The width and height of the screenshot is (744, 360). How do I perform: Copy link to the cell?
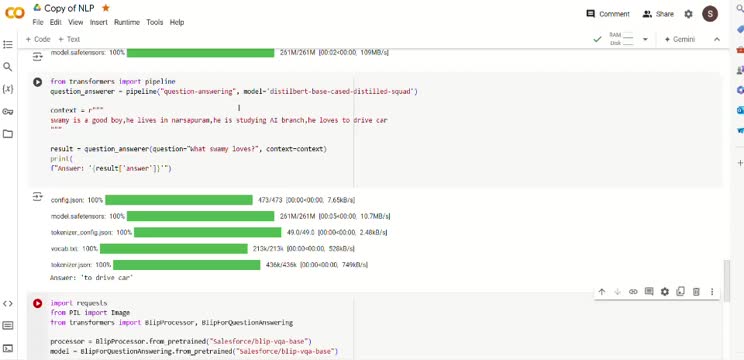(x=633, y=292)
